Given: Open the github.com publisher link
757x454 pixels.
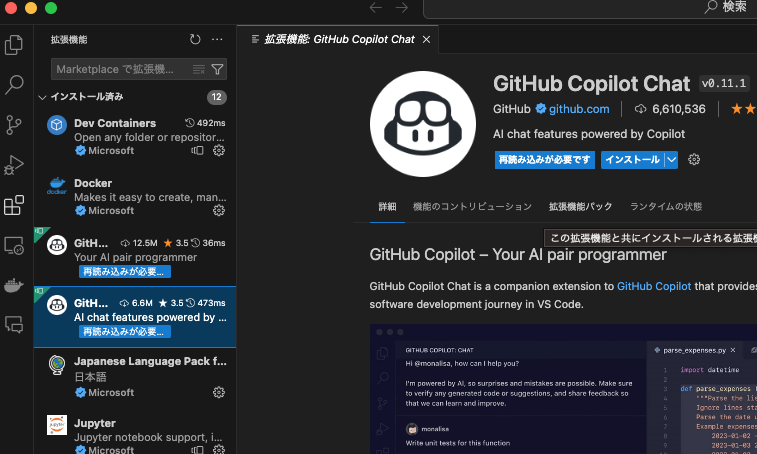Looking at the screenshot, I should tap(579, 109).
